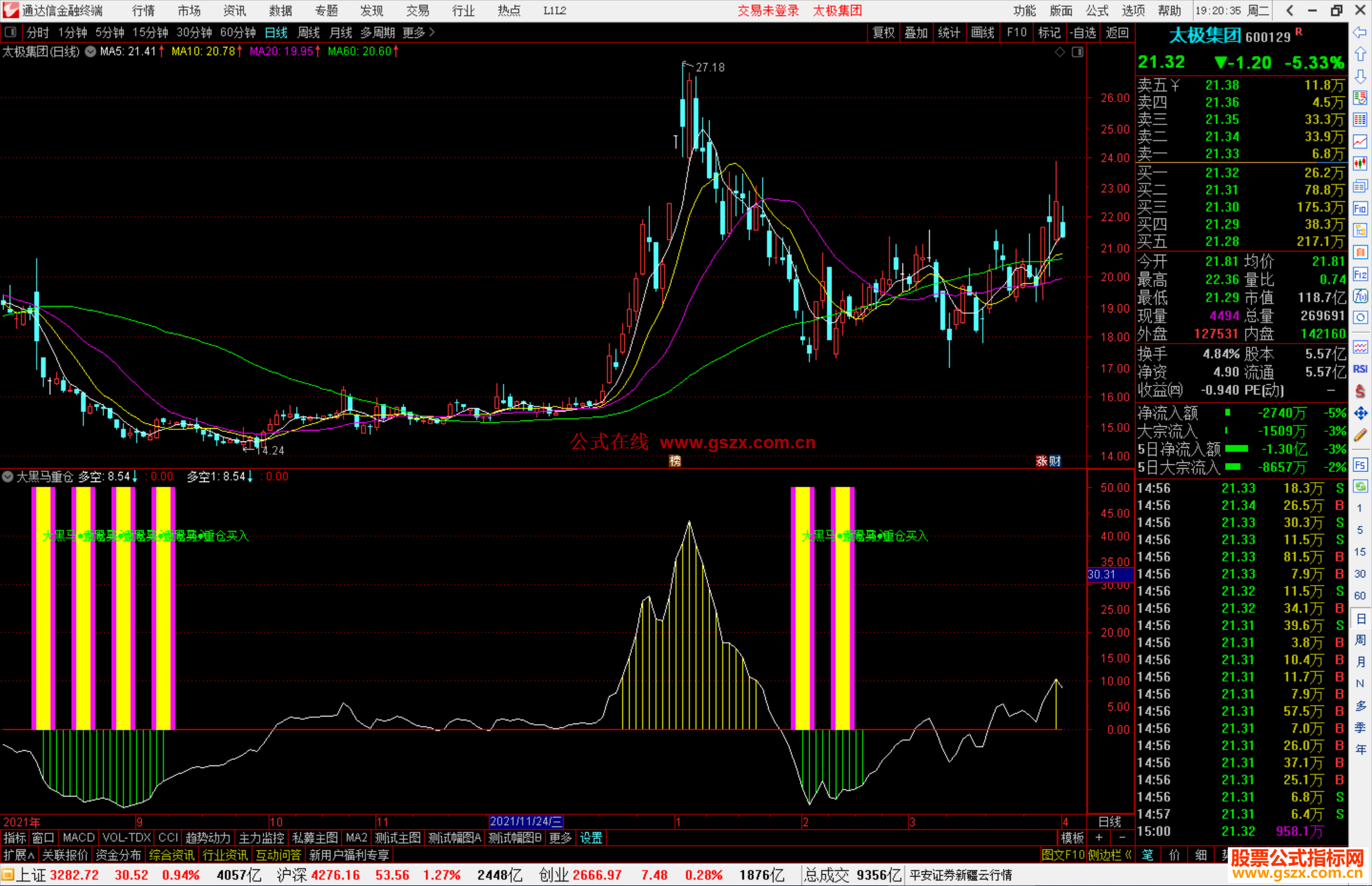Image resolution: width=1372 pixels, height=886 pixels.
Task: Open the f(x) formula icon in sidebar
Action: pyautogui.click(x=1360, y=296)
